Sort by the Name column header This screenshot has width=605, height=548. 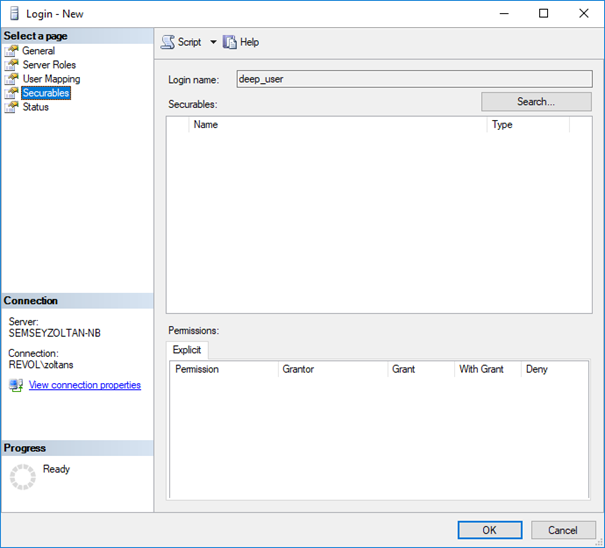[x=338, y=125]
